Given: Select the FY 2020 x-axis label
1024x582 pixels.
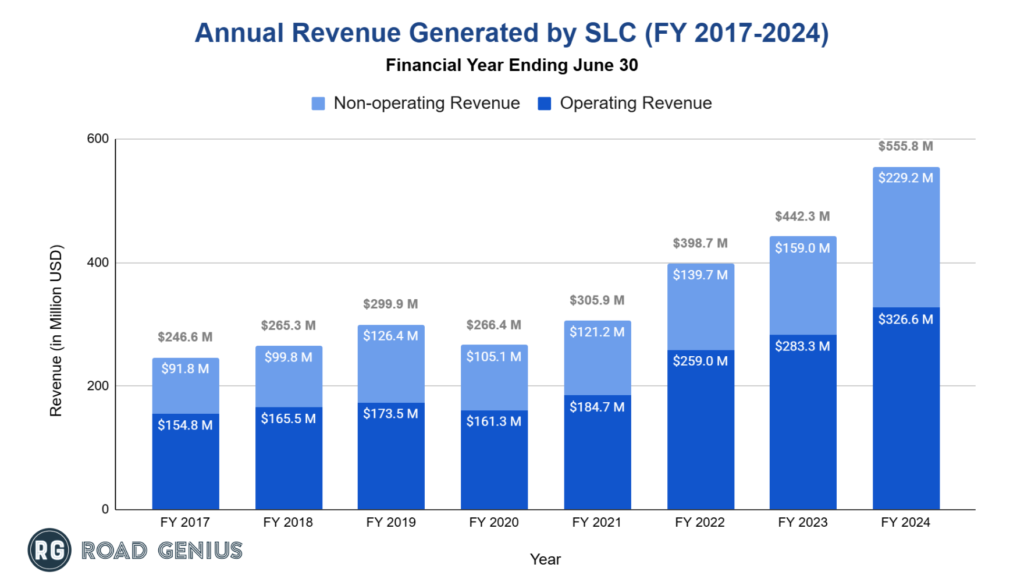Looking at the screenshot, I should (x=494, y=523).
